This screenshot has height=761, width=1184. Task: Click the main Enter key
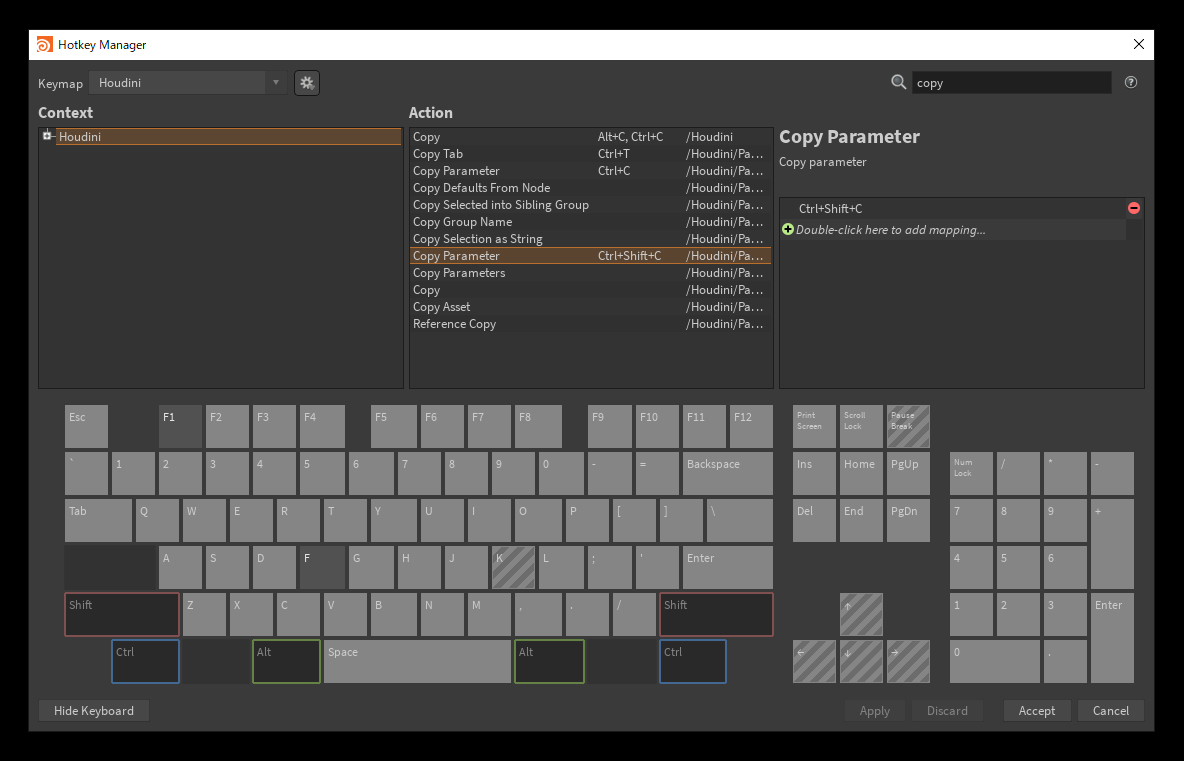pyautogui.click(x=728, y=568)
